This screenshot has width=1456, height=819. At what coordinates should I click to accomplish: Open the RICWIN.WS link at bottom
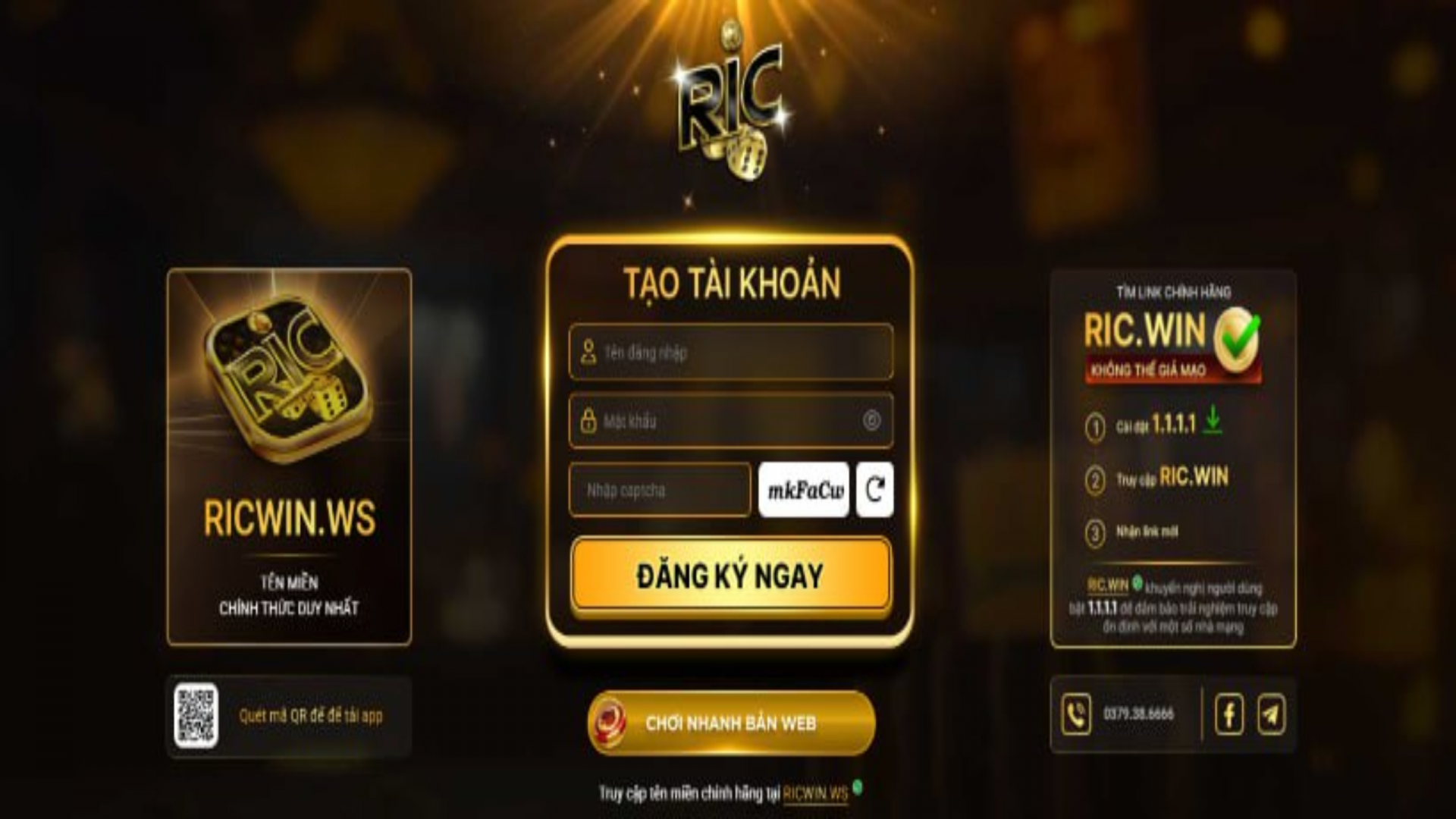(x=815, y=793)
